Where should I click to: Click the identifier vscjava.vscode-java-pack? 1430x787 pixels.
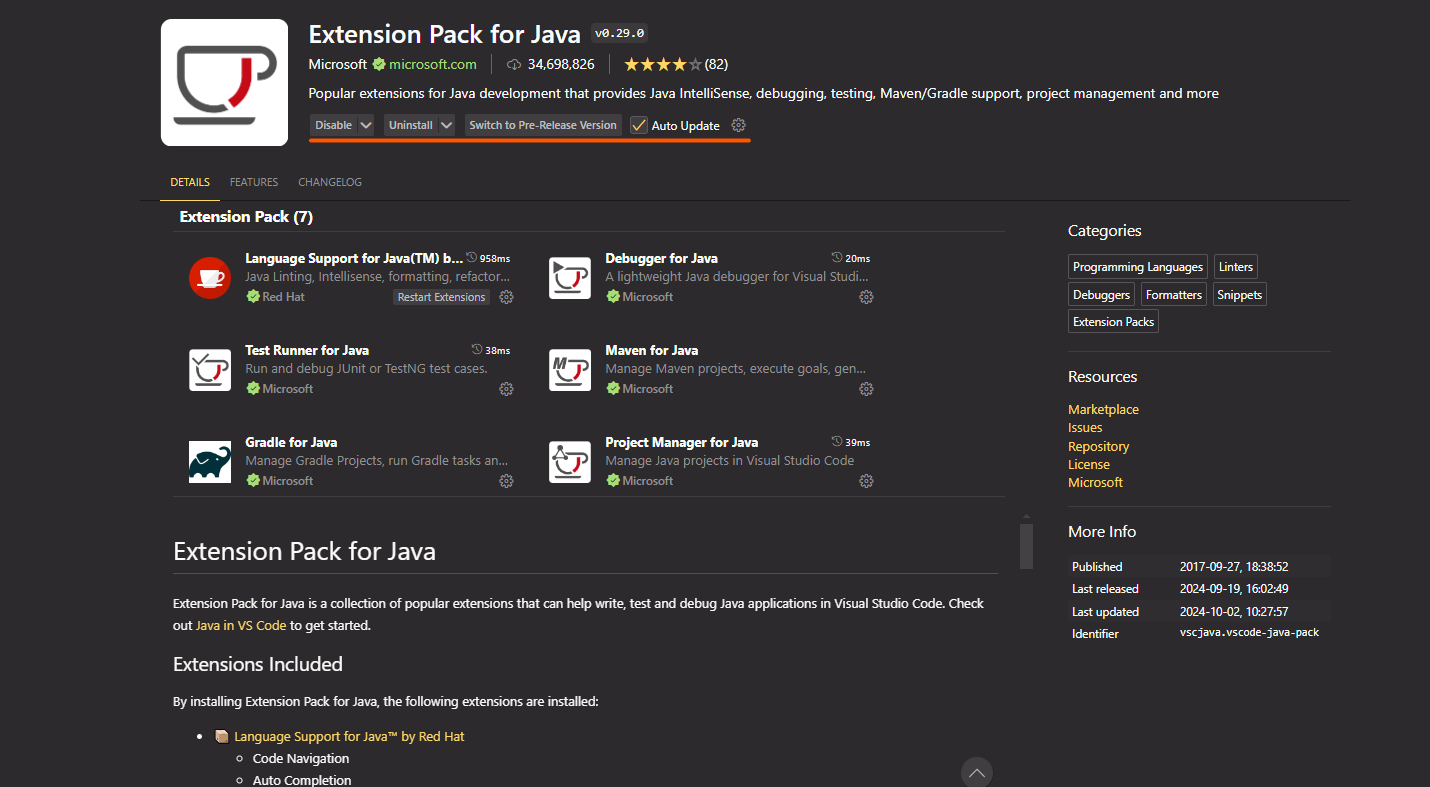[x=1249, y=633]
